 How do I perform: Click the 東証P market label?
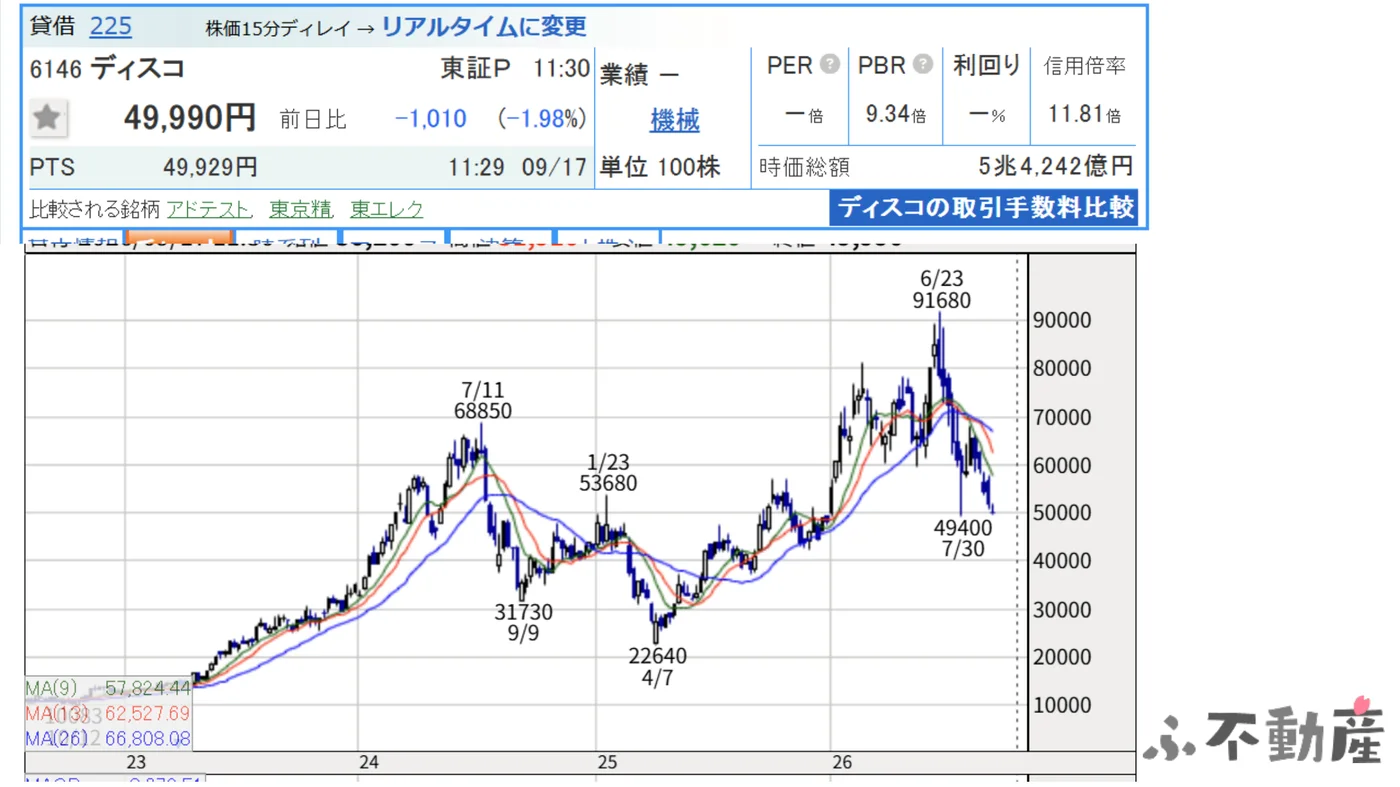coord(476,68)
